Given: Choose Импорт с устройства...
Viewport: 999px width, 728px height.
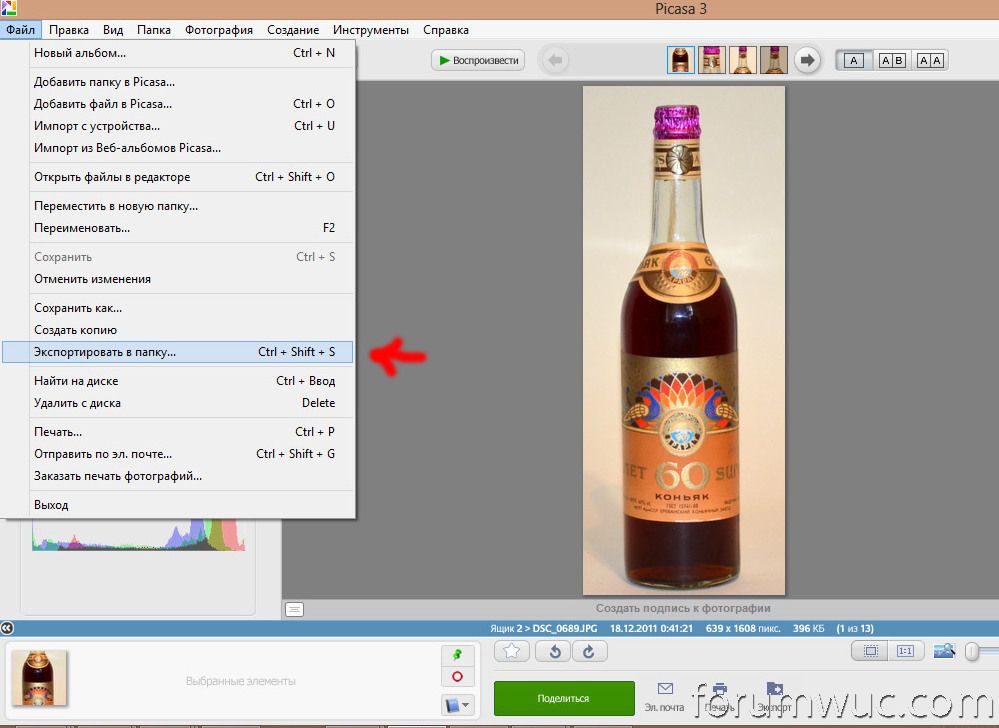Looking at the screenshot, I should 178,126.
